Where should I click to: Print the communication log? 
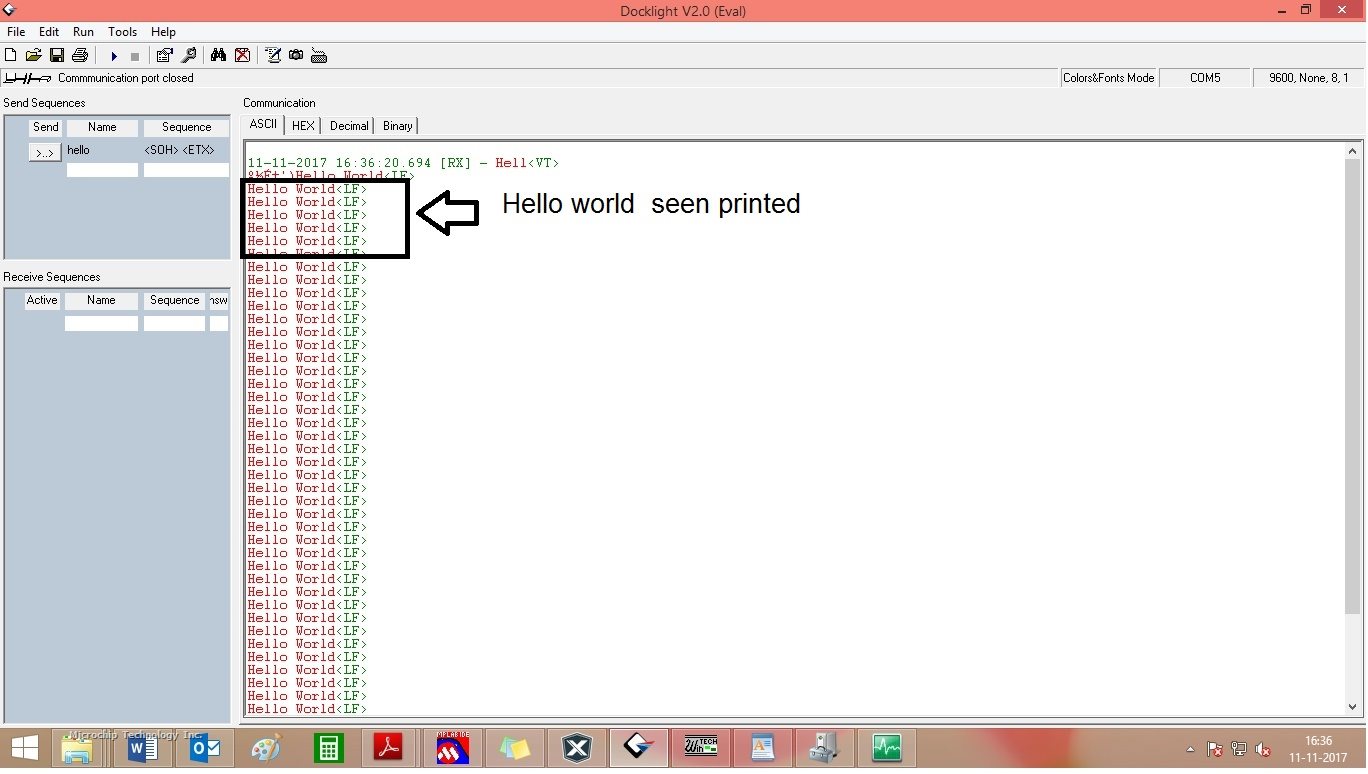(x=80, y=56)
